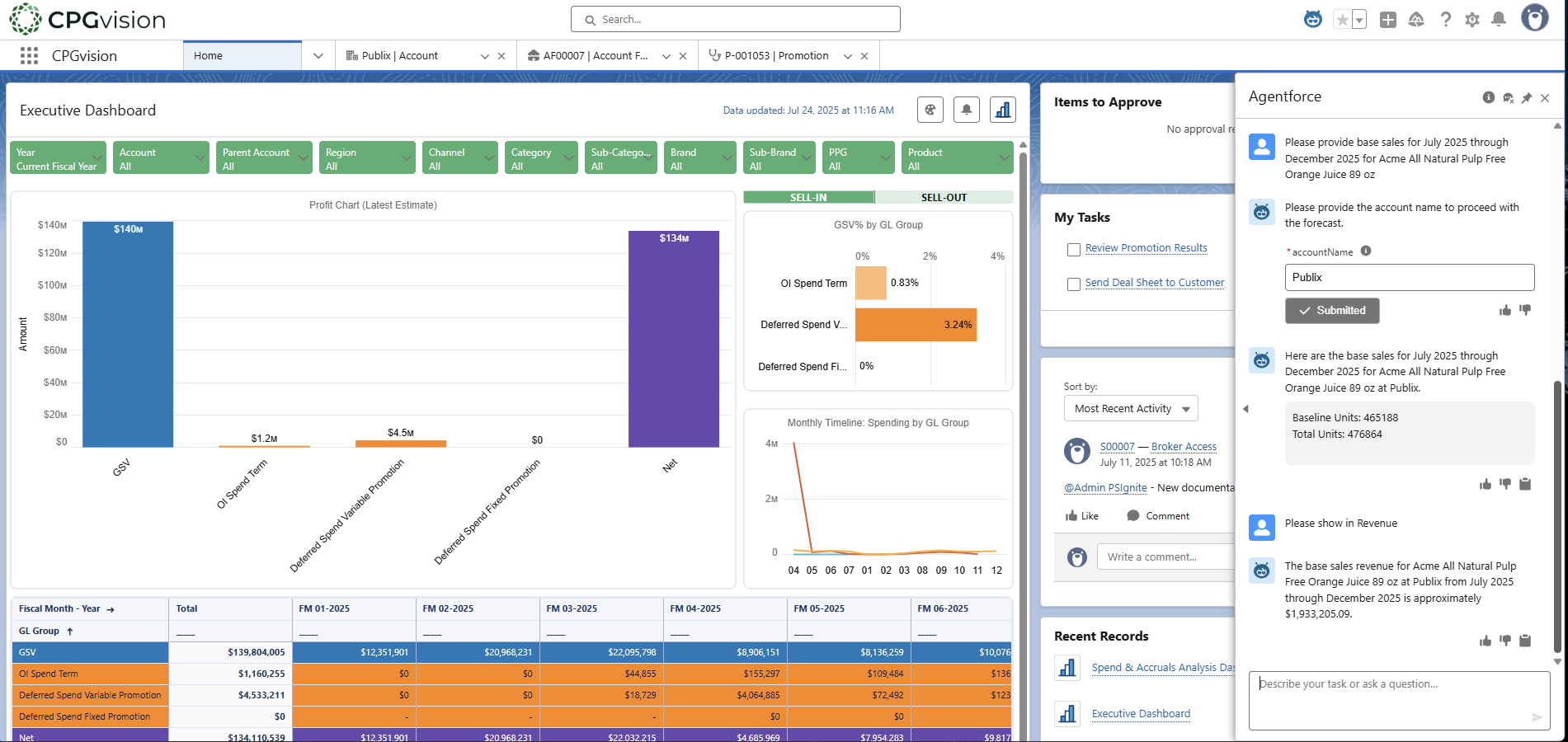The image size is (1568, 742).
Task: End the Agentforce conversation
Action: (x=1509, y=97)
